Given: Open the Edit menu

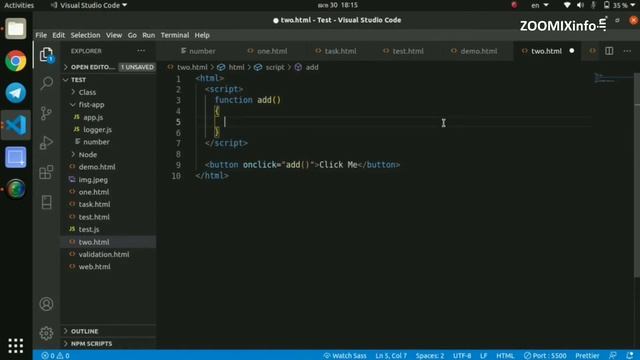Looking at the screenshot, I should (x=58, y=35).
